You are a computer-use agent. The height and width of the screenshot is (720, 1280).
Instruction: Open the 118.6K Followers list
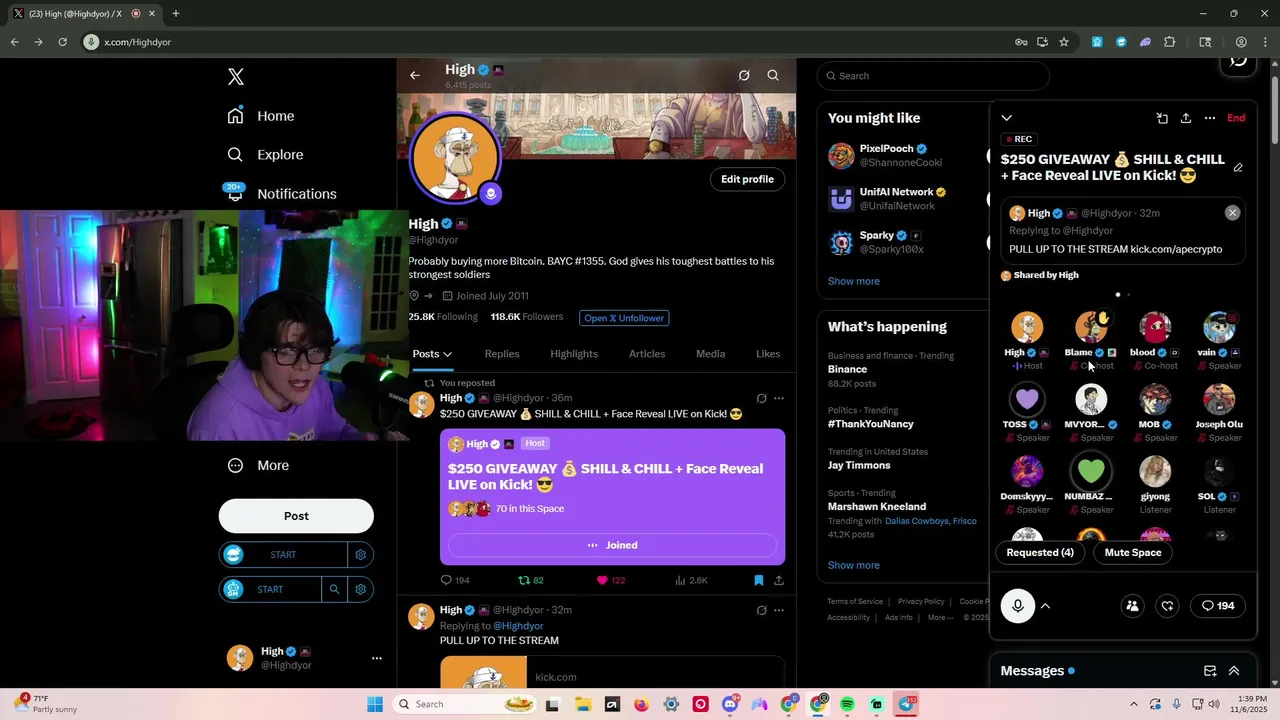(x=527, y=317)
